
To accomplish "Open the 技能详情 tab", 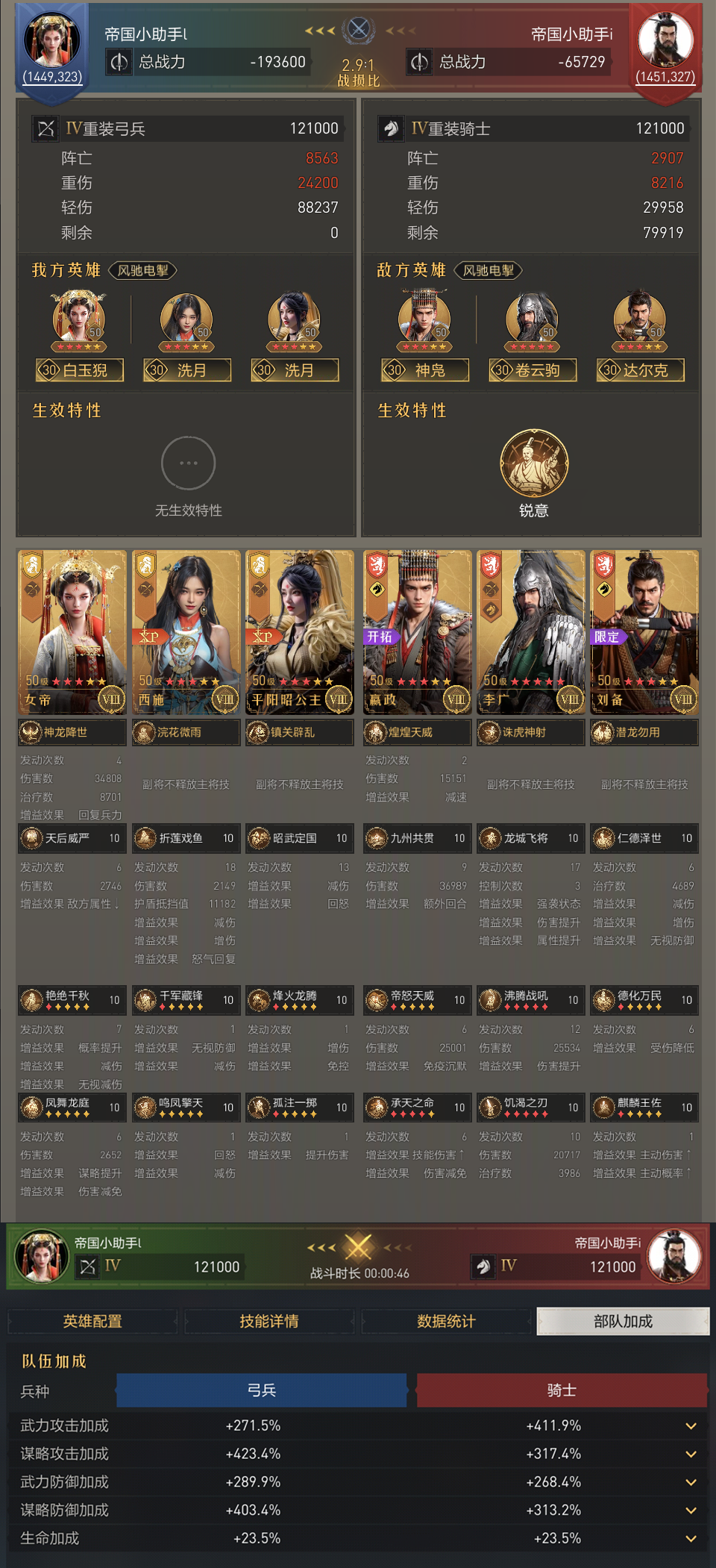I will [x=269, y=1321].
